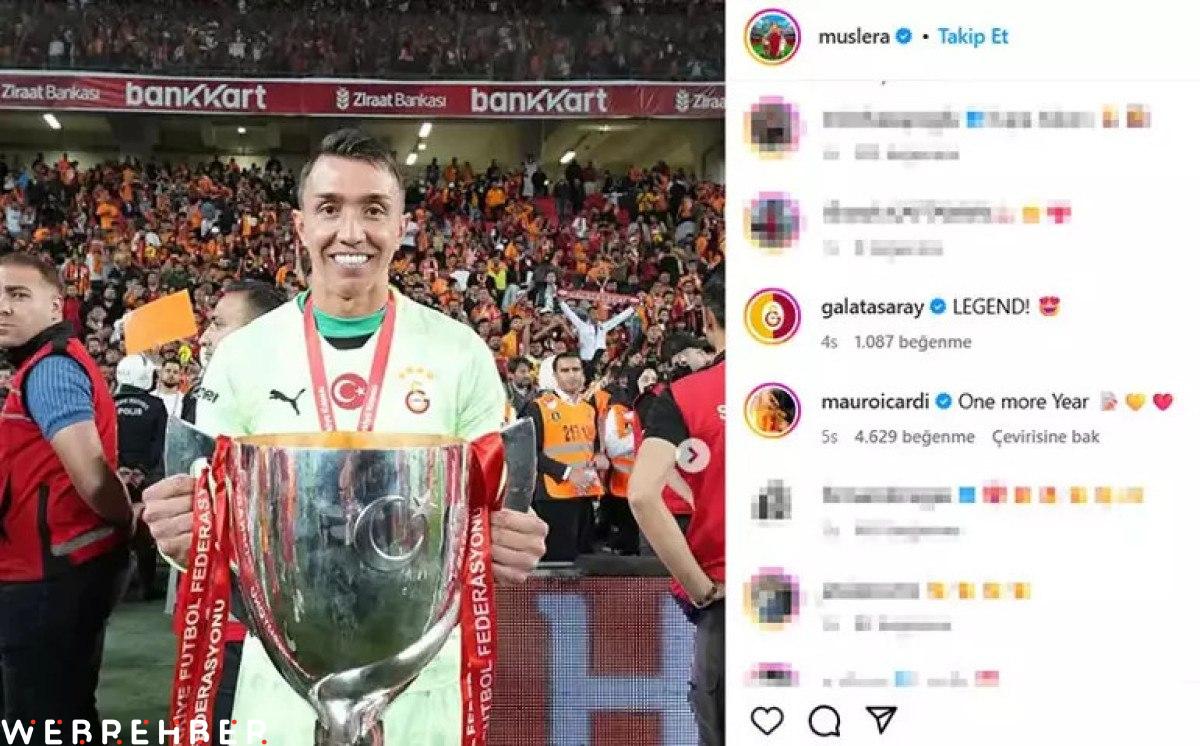Open mauroicardi avatar in comments

[x=772, y=411]
